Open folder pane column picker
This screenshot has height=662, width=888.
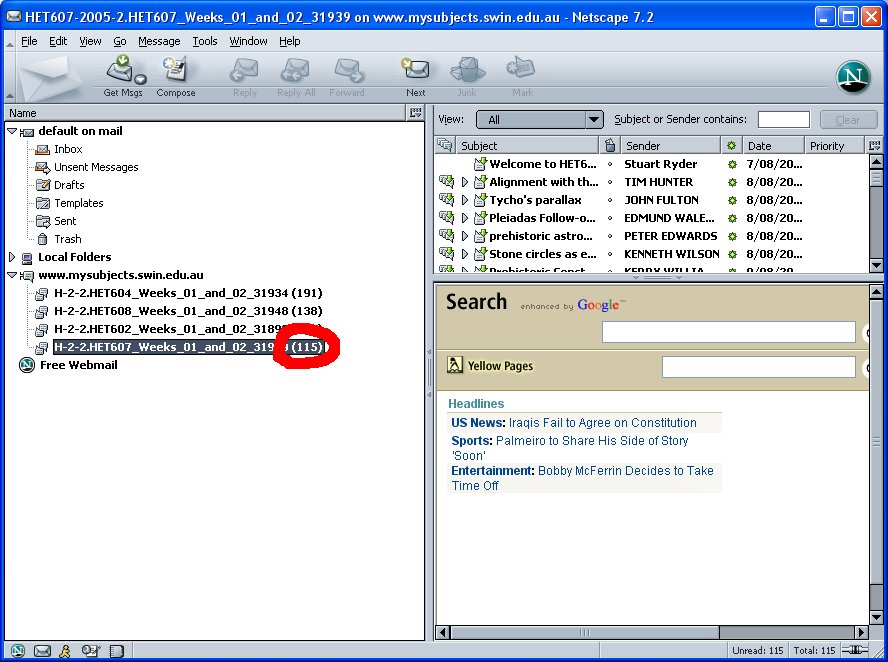click(x=416, y=113)
